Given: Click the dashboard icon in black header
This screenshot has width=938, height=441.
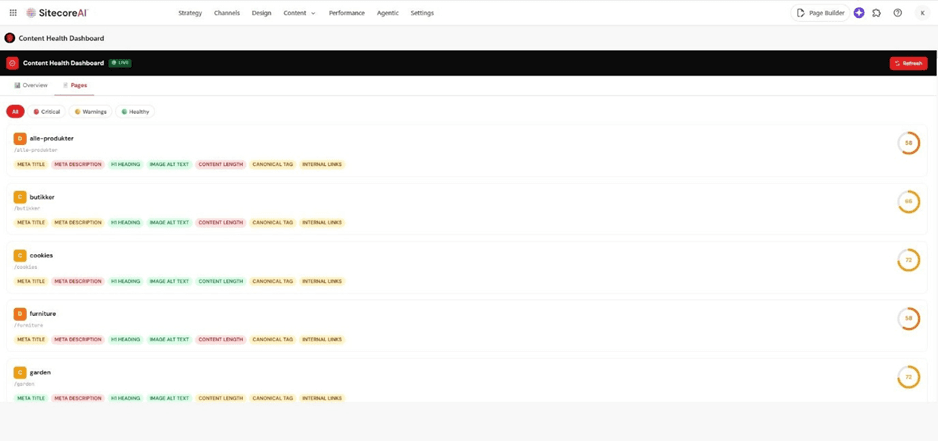Looking at the screenshot, I should tap(13, 63).
